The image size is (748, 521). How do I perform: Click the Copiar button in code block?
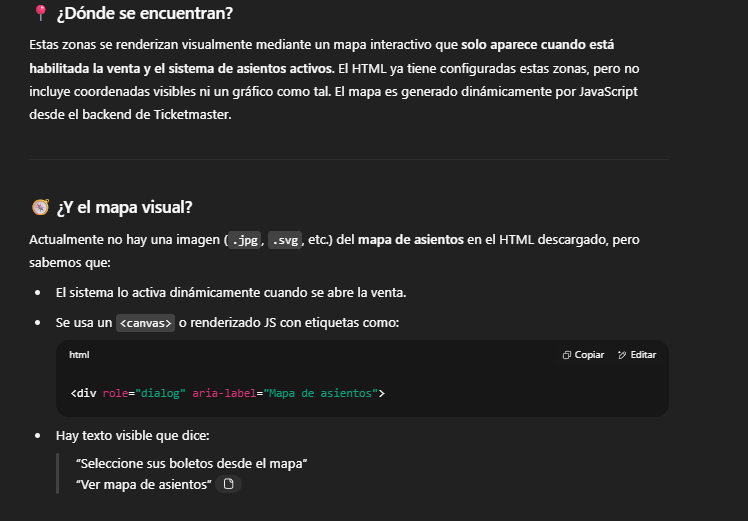583,355
